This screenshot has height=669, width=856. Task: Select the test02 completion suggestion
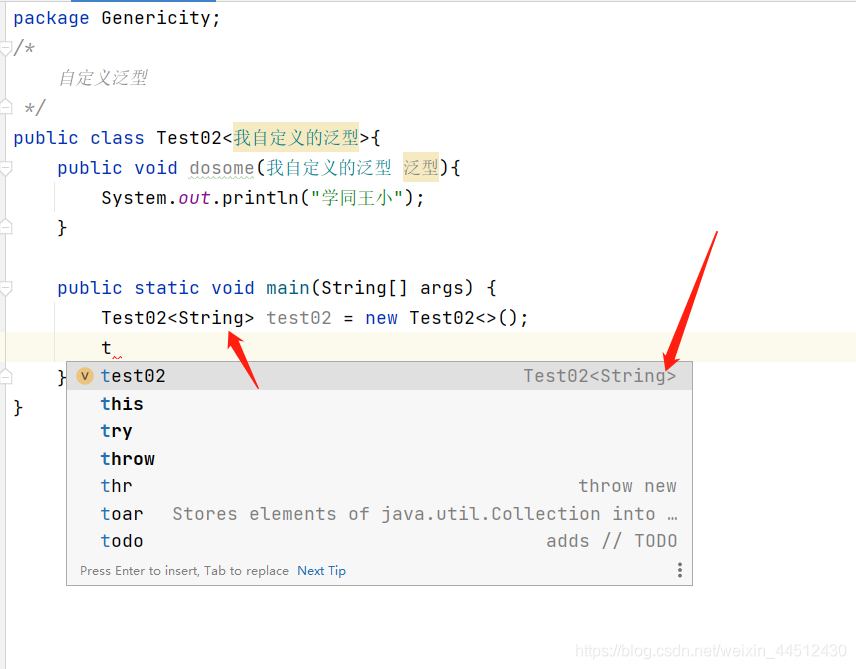(379, 376)
